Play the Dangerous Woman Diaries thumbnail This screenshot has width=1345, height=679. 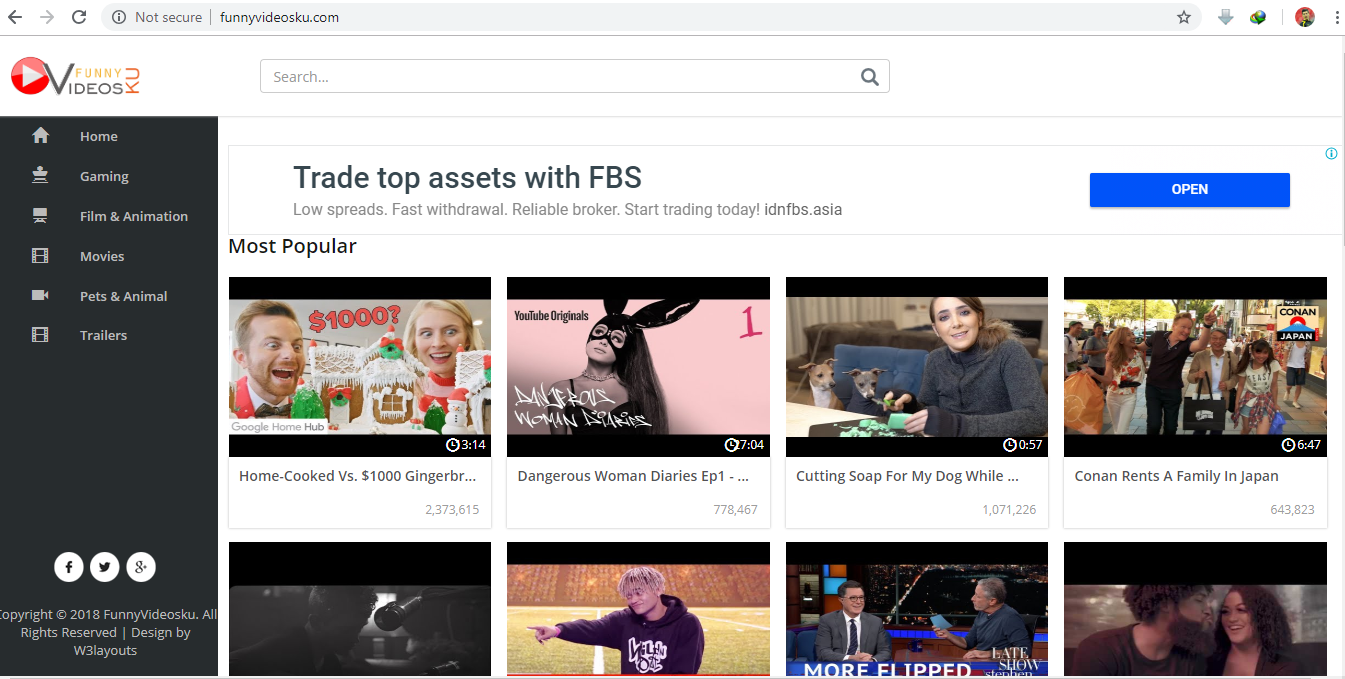638,367
